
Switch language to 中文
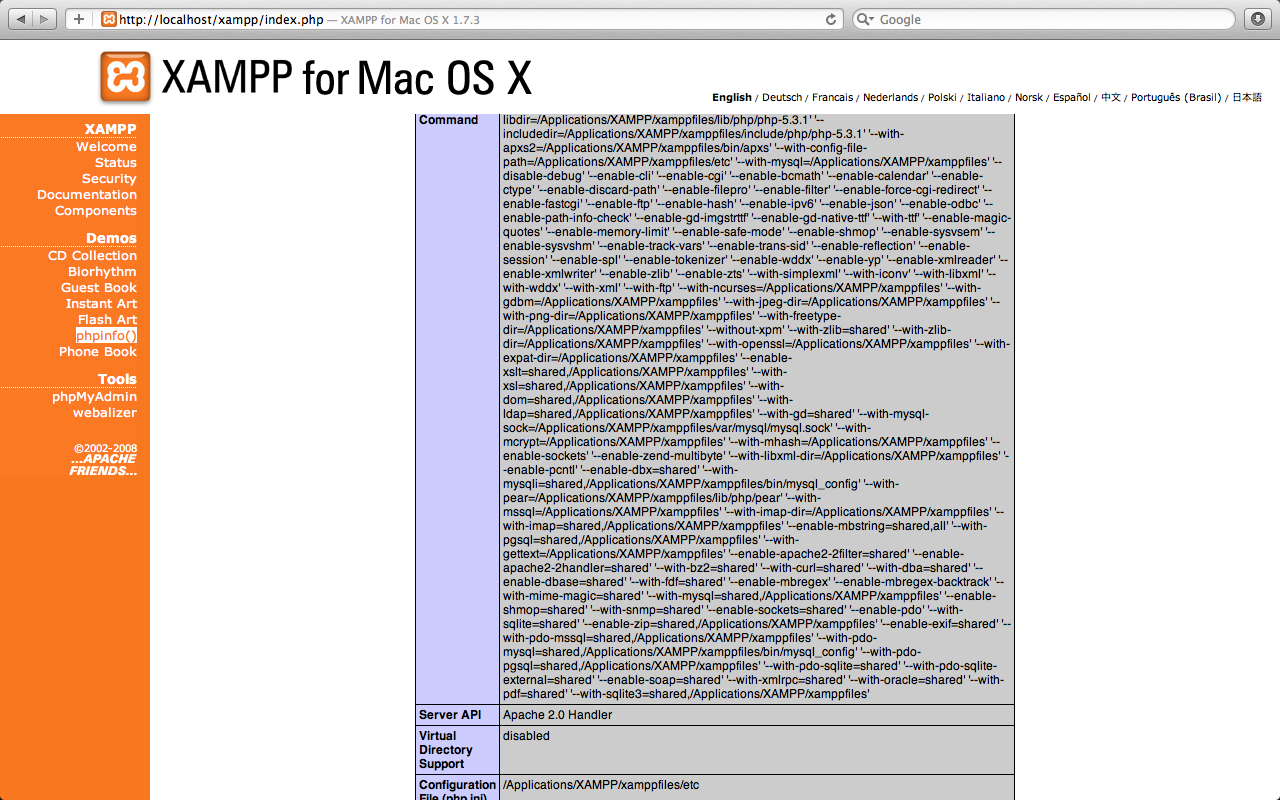1111,98
